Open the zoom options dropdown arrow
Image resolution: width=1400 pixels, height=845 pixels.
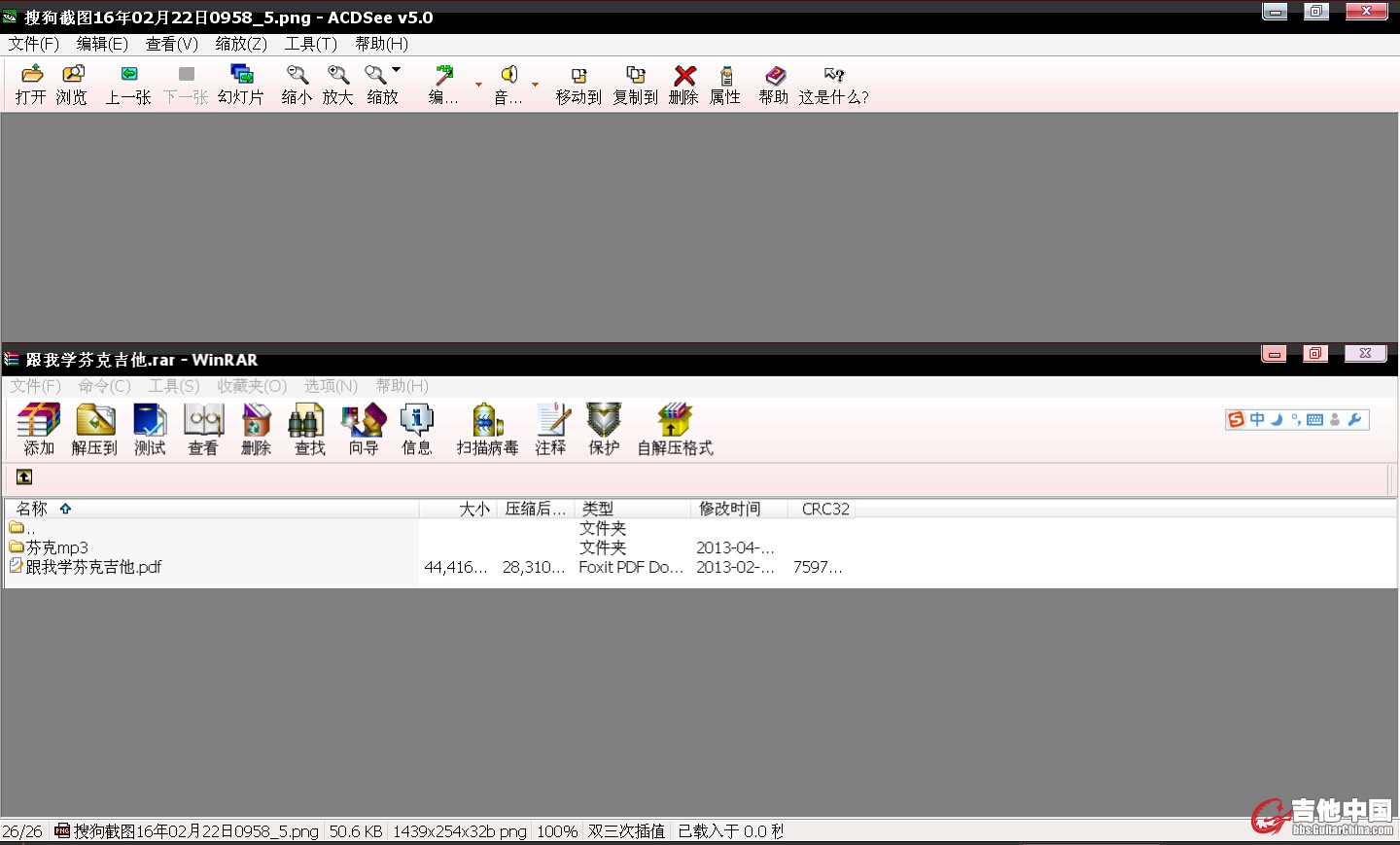point(396,69)
